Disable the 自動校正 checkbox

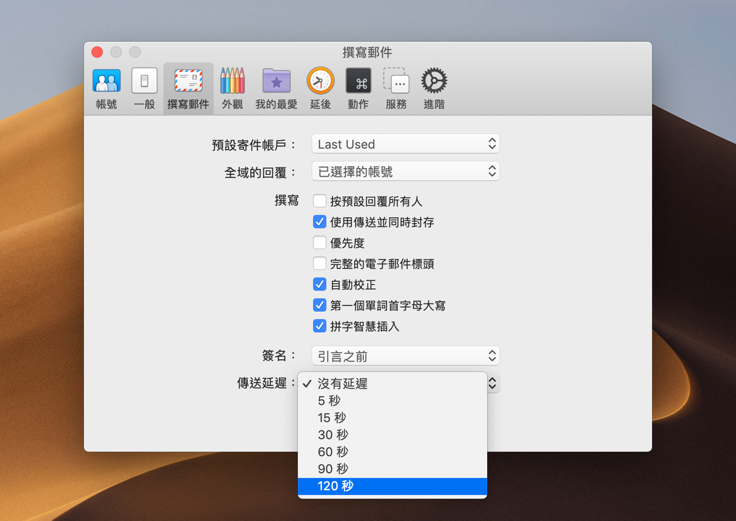tap(320, 284)
